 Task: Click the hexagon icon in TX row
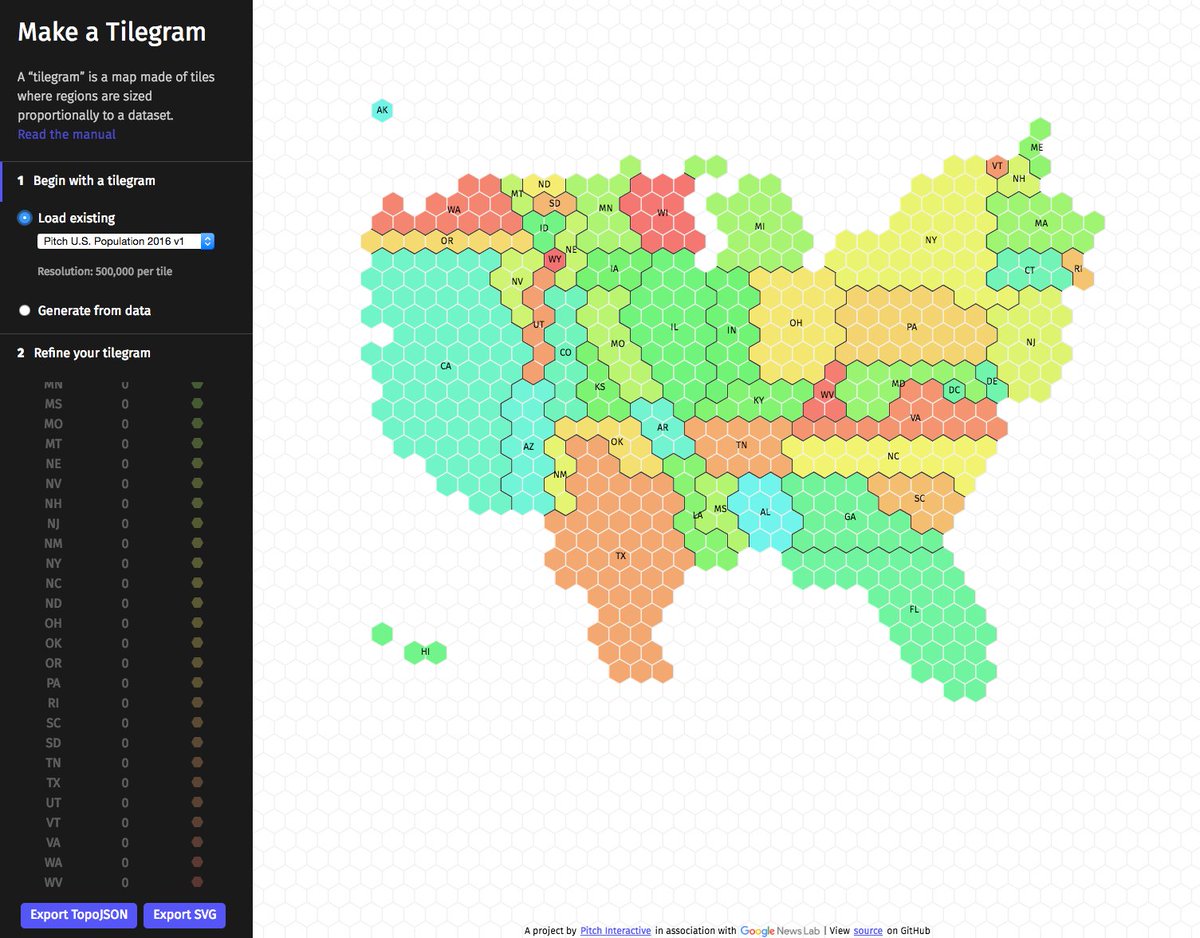coord(197,783)
